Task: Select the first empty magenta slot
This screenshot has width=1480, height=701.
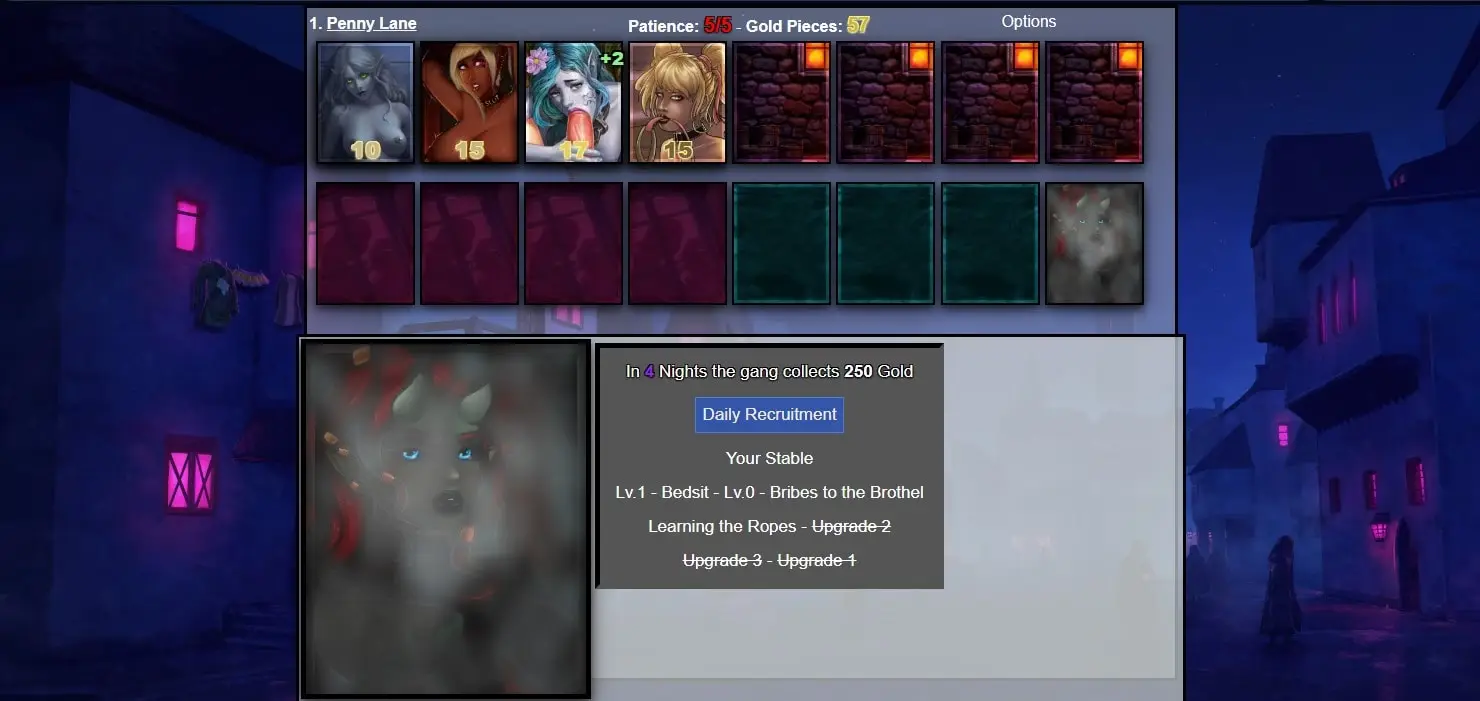Action: pyautogui.click(x=365, y=243)
